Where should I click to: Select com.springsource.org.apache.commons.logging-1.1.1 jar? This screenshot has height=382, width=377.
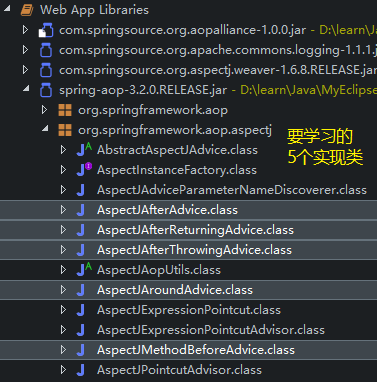218,50
